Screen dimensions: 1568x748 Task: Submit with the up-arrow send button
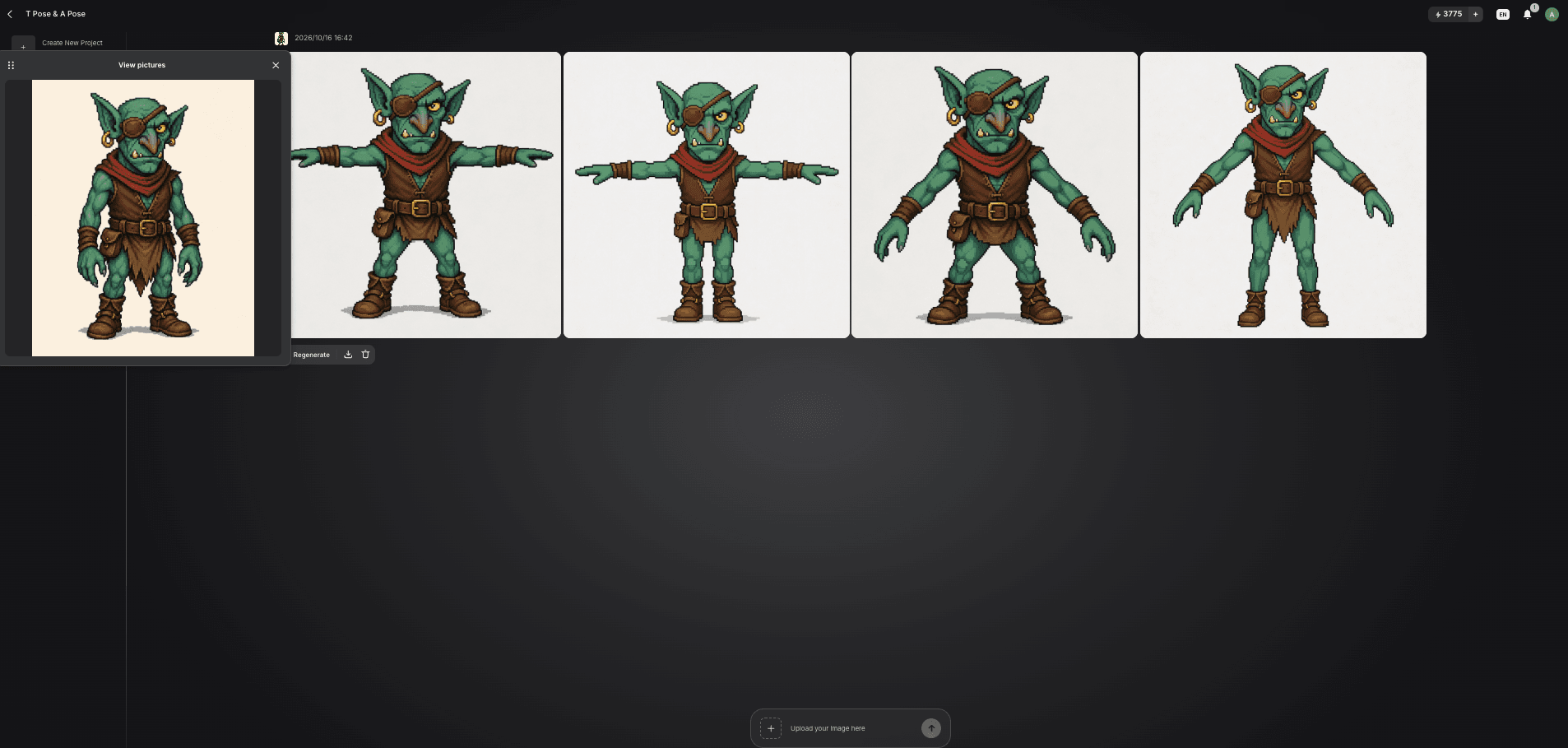click(x=931, y=728)
